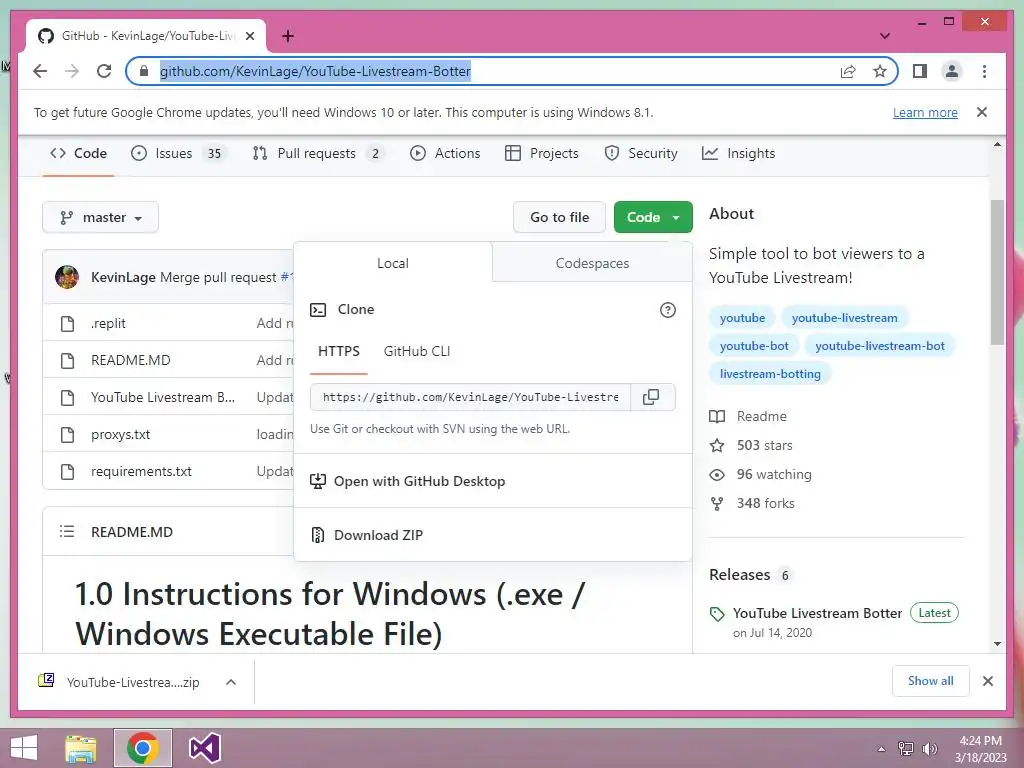This screenshot has height=768, width=1024.
Task: Open the Actions tab
Action: coord(445,153)
